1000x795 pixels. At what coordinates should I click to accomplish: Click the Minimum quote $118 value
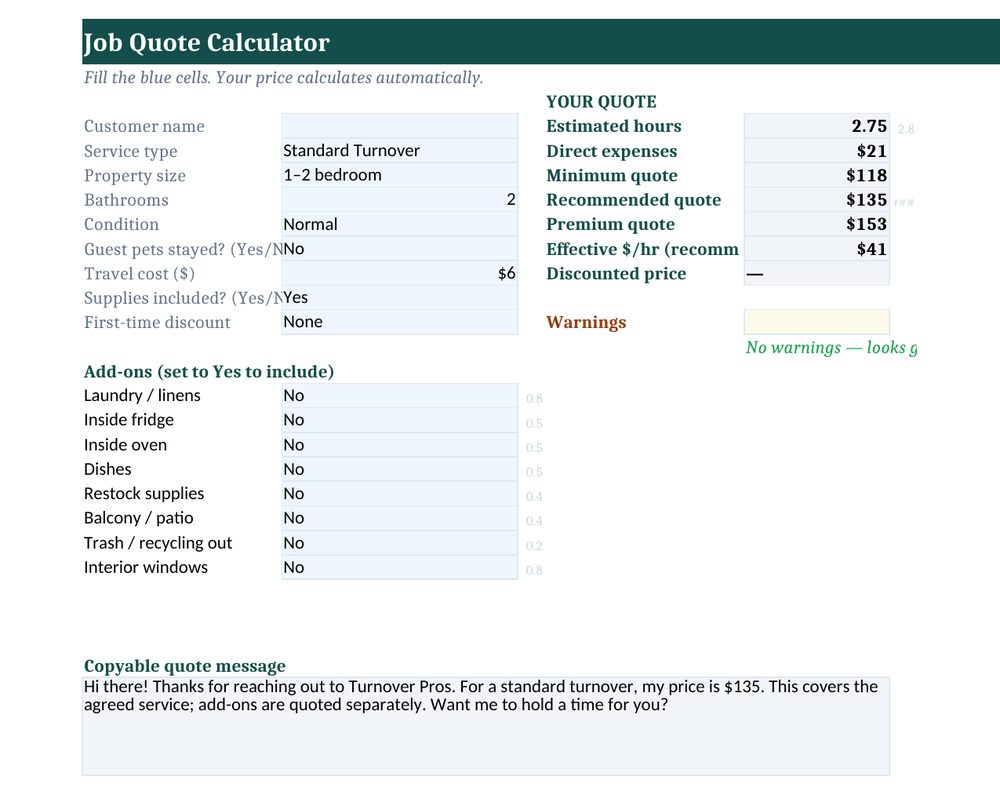[x=816, y=175]
